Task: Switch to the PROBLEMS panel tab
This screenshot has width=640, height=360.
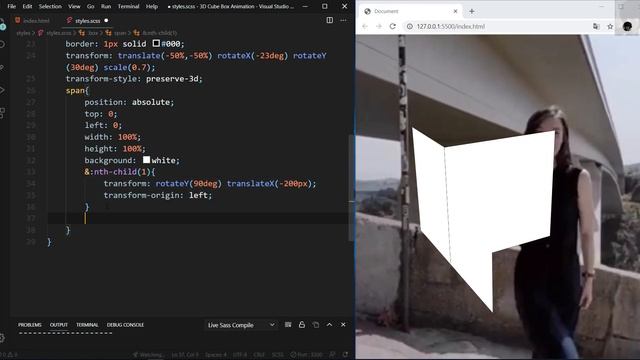Action: click(x=30, y=325)
